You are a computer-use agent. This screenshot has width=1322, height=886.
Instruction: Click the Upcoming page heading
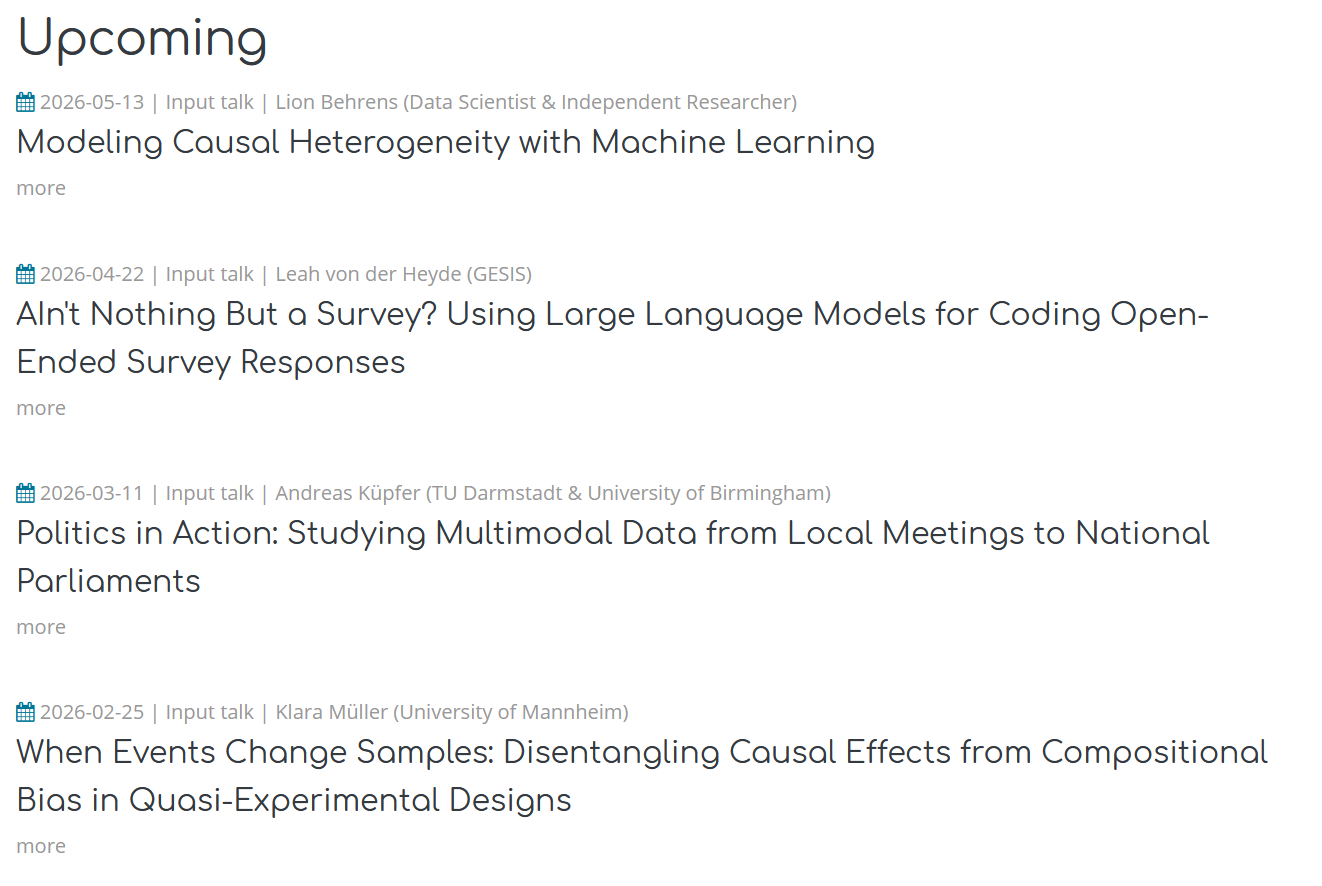point(142,39)
